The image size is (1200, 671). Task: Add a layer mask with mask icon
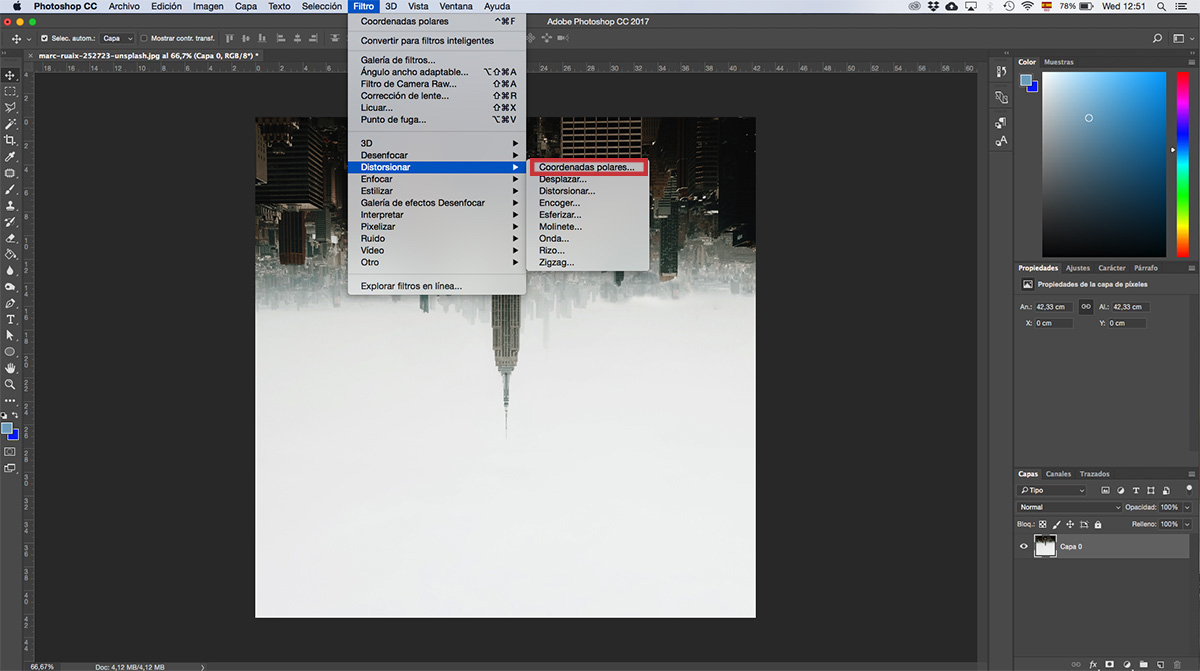(x=1109, y=663)
